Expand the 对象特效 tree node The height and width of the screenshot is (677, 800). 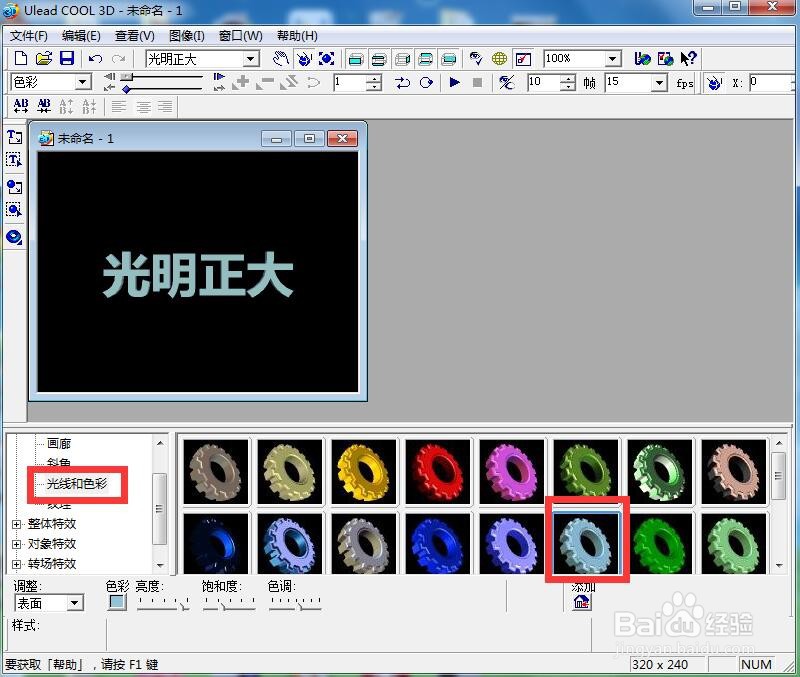coord(16,544)
